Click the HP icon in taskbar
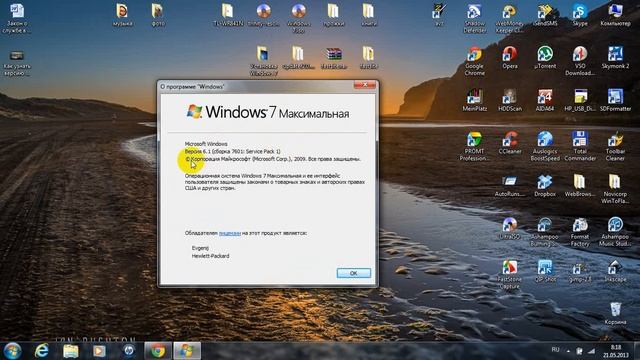 pos(129,351)
